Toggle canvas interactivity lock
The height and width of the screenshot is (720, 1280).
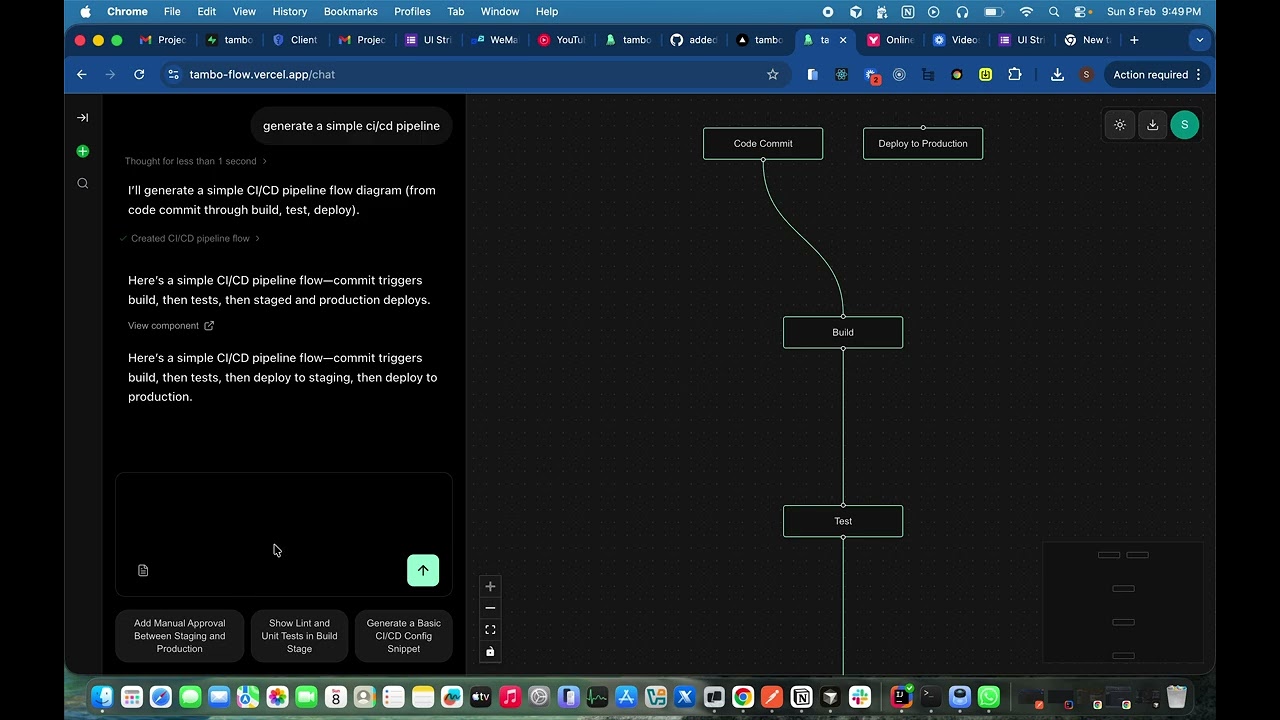tap(490, 652)
